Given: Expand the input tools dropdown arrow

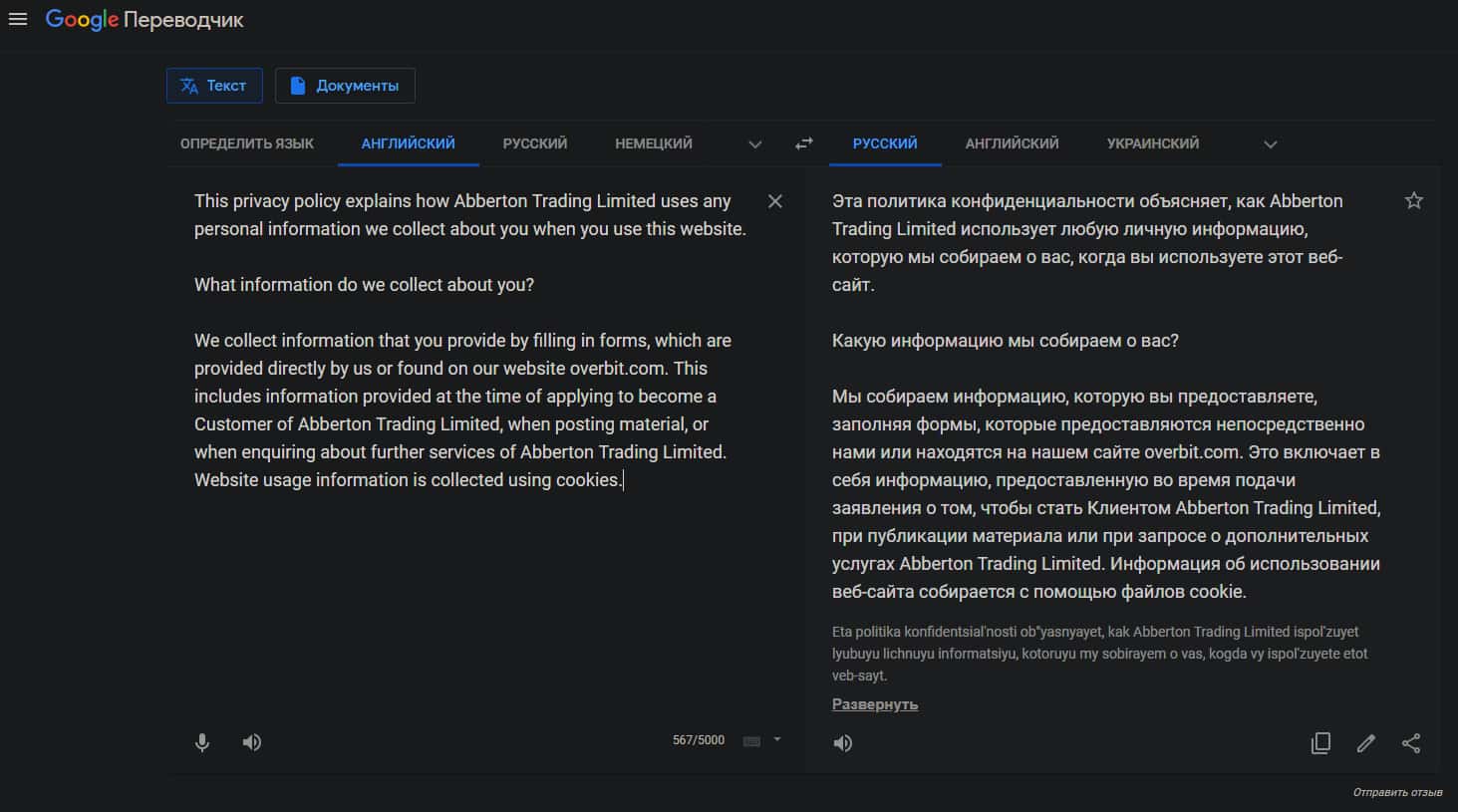Looking at the screenshot, I should (x=777, y=739).
